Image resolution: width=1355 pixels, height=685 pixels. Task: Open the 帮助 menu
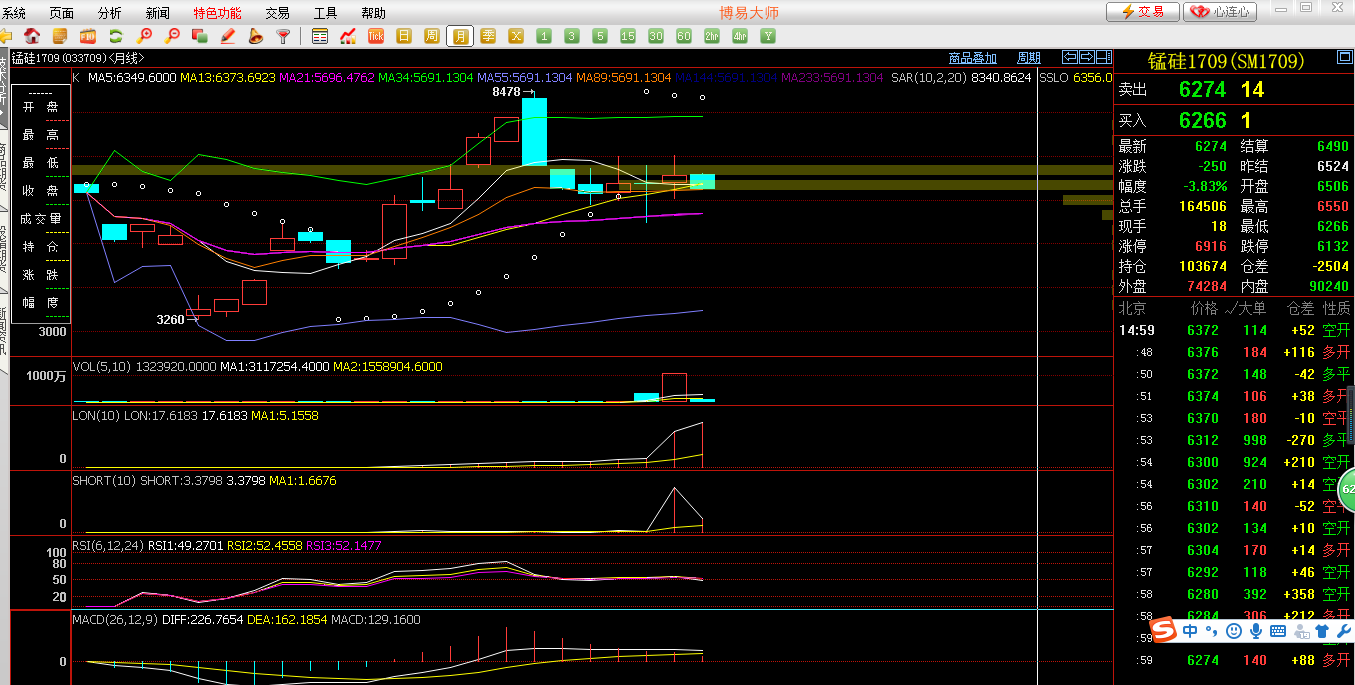click(374, 13)
